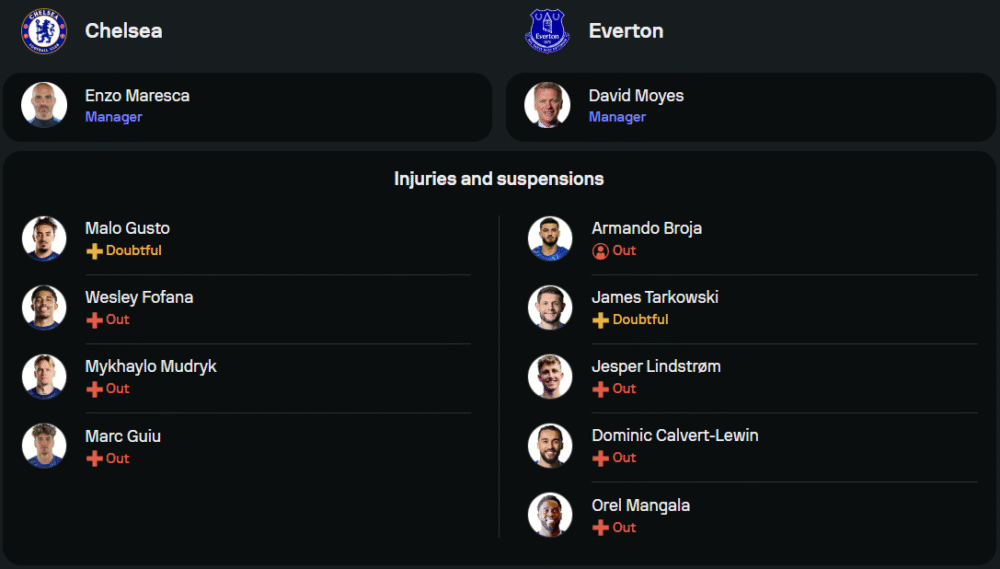Open the Everton team name link
1000x569 pixels.
point(626,31)
